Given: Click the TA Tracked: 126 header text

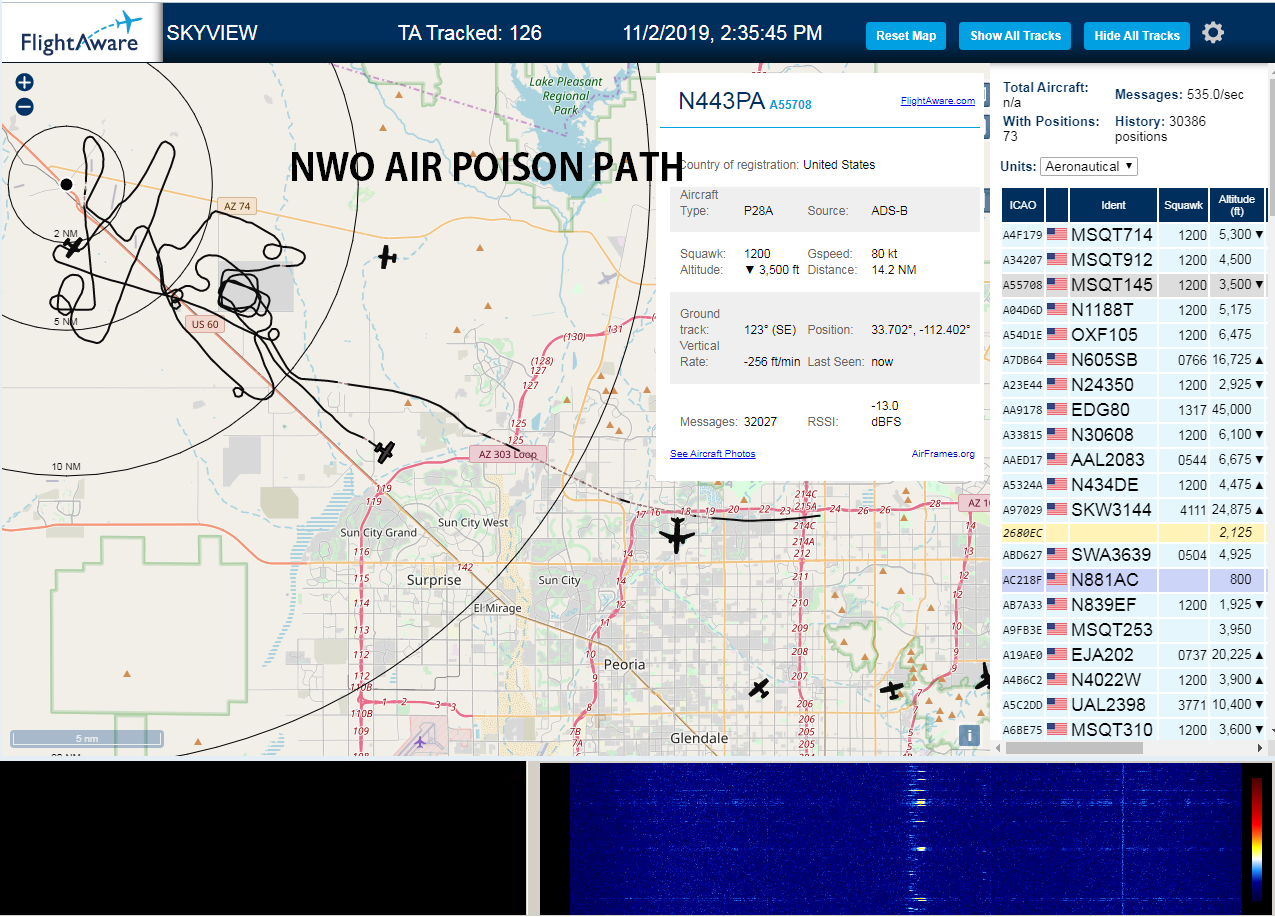Looking at the screenshot, I should click(x=470, y=33).
